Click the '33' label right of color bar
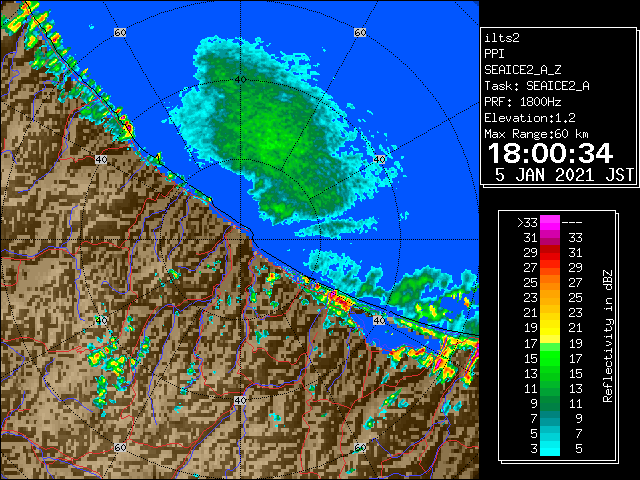640x480 pixels. [x=575, y=238]
